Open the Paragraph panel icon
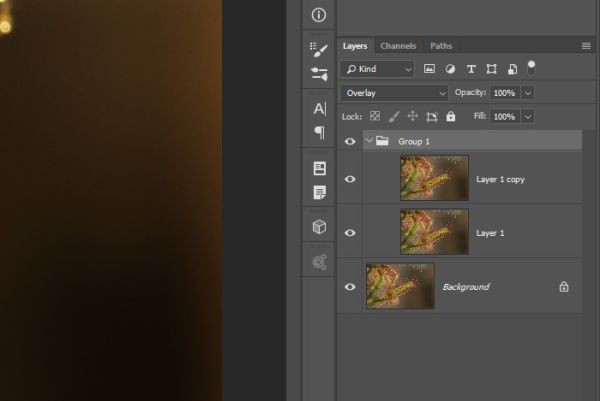The image size is (600, 401). pos(320,132)
